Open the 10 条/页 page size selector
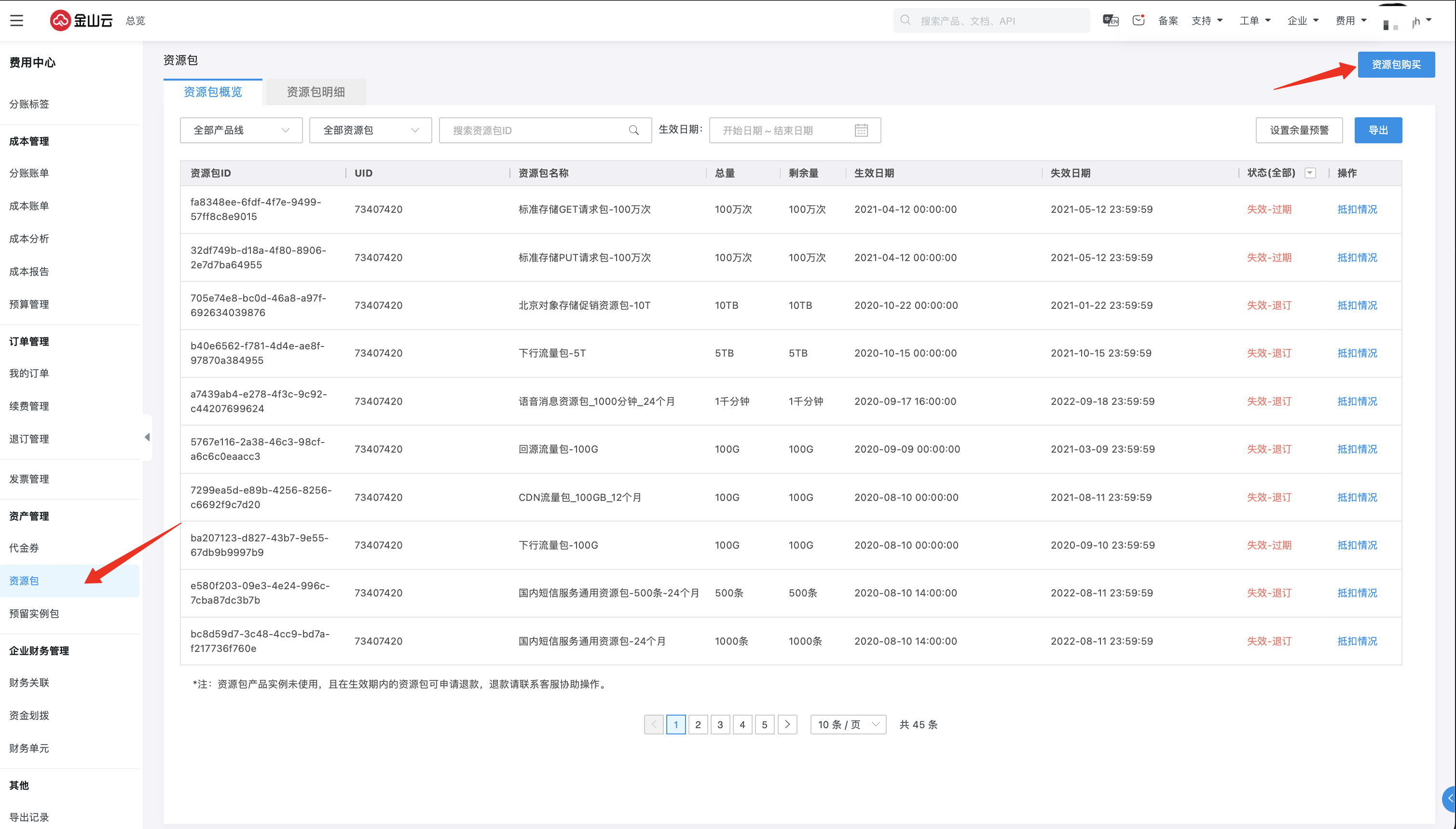The height and width of the screenshot is (829, 1456). pyautogui.click(x=848, y=724)
